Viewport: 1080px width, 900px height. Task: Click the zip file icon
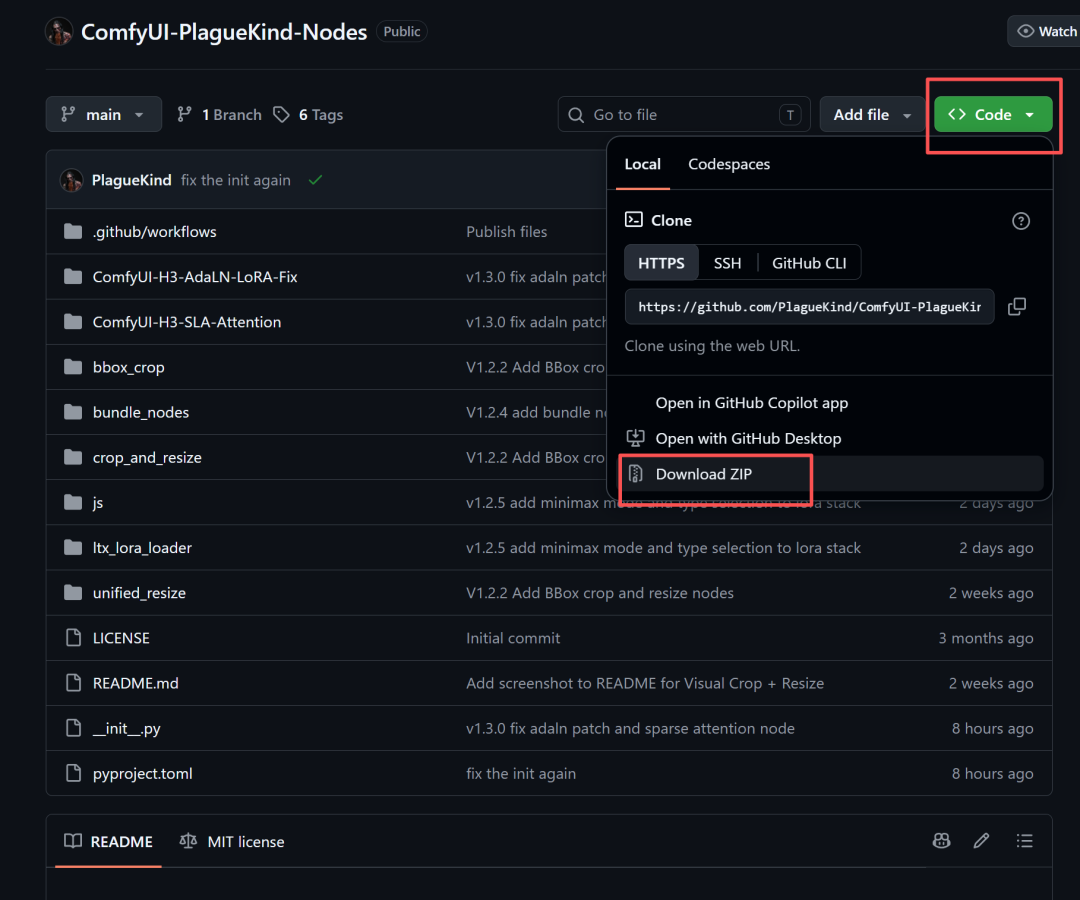pyautogui.click(x=636, y=474)
